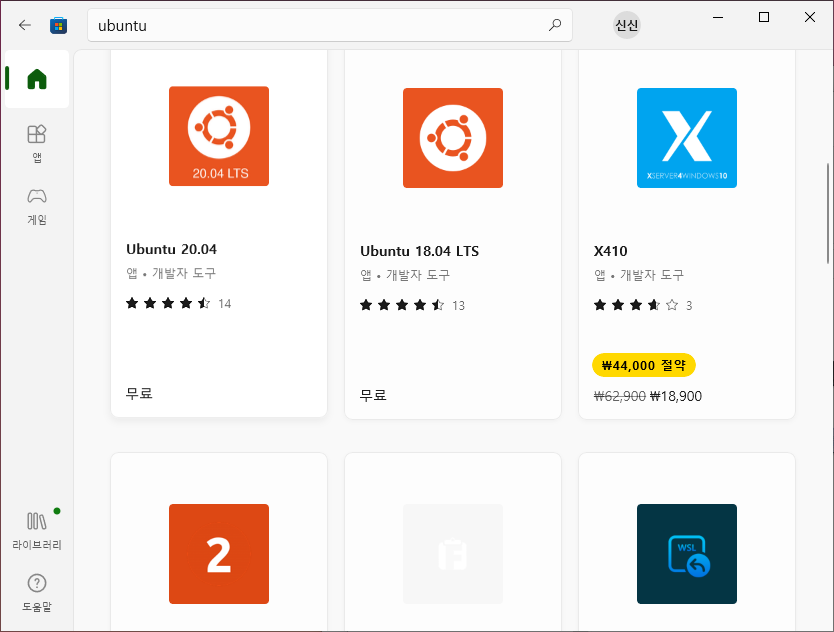Open the Home sidebar icon
Viewport: 834px width, 632px height.
37,79
